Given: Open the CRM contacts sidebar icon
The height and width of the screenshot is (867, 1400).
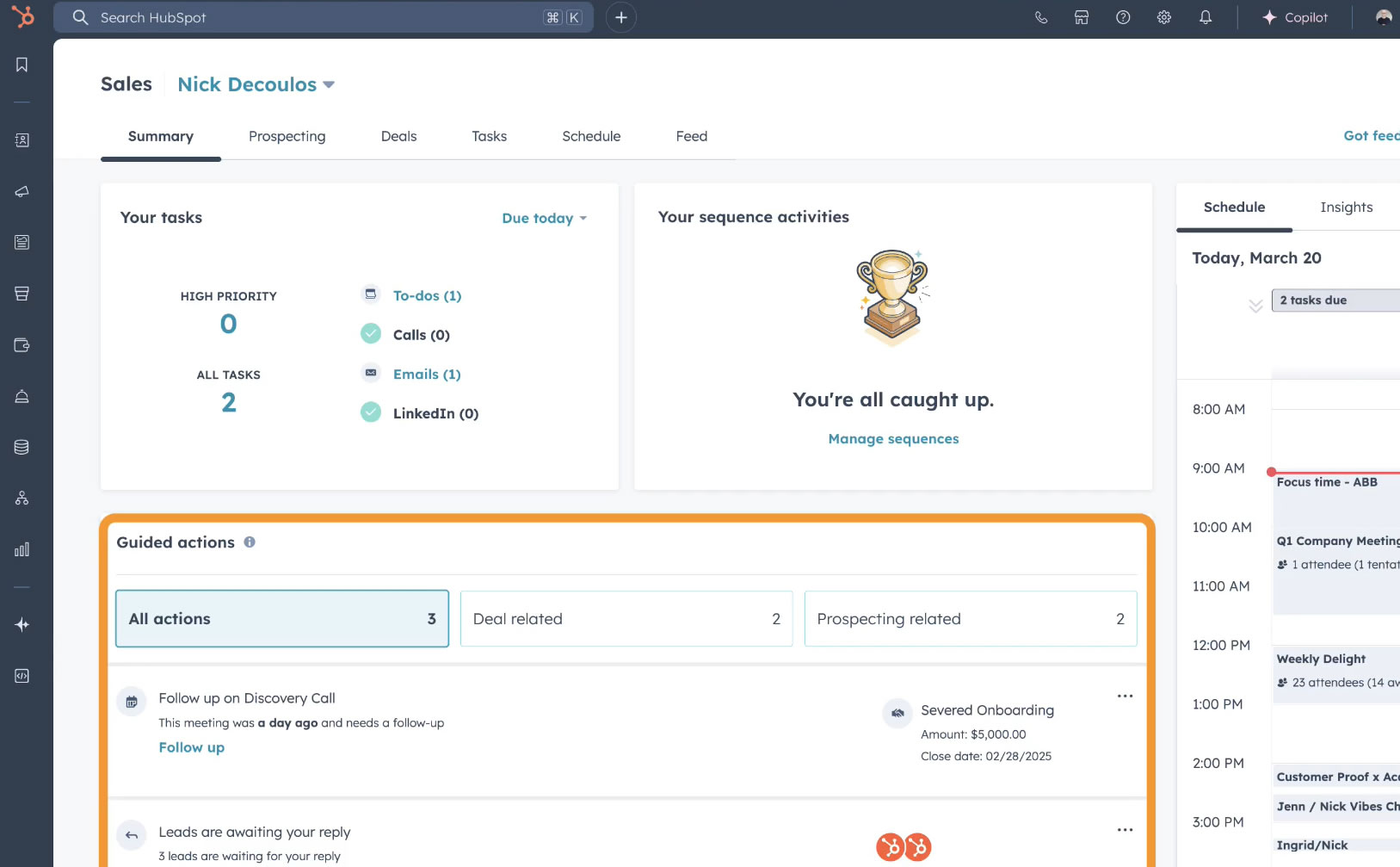Looking at the screenshot, I should pos(22,139).
